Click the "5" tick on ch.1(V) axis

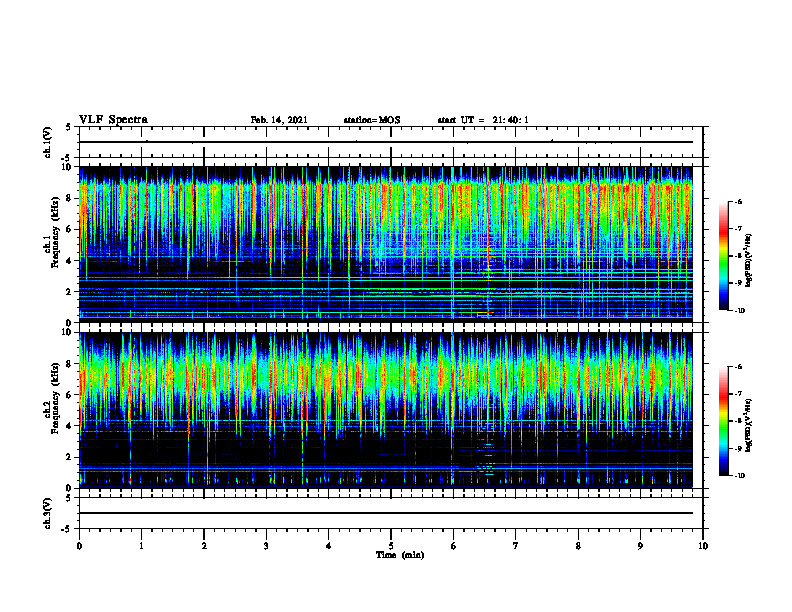point(69,127)
